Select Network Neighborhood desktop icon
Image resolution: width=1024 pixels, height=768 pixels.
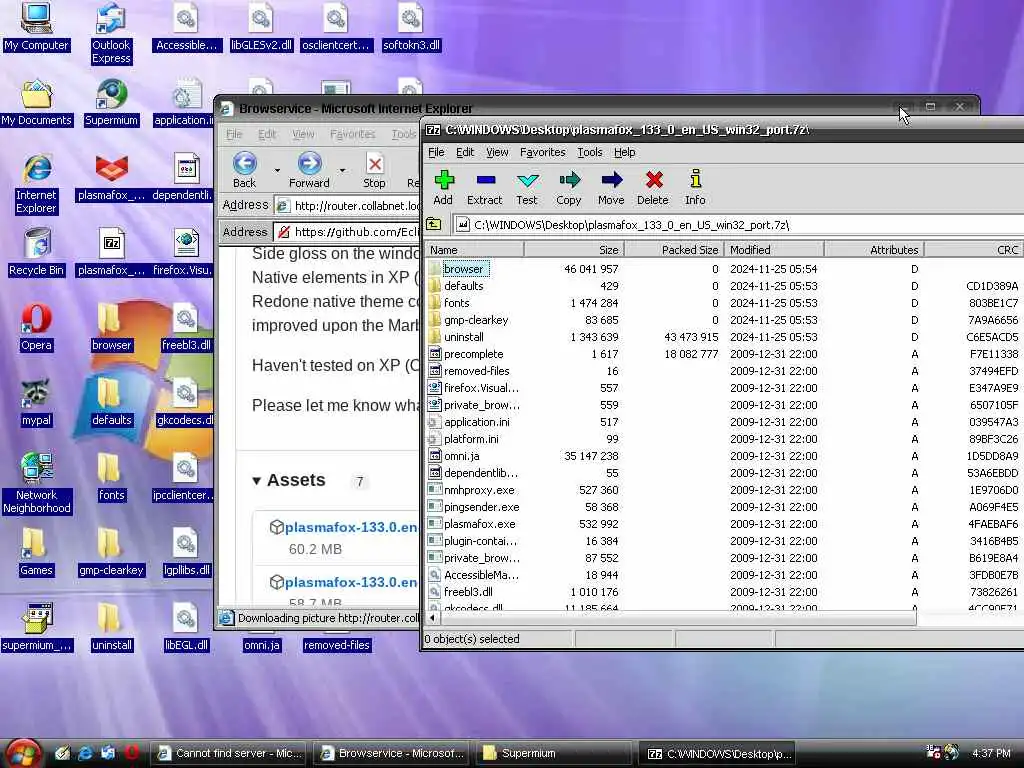[x=36, y=483]
